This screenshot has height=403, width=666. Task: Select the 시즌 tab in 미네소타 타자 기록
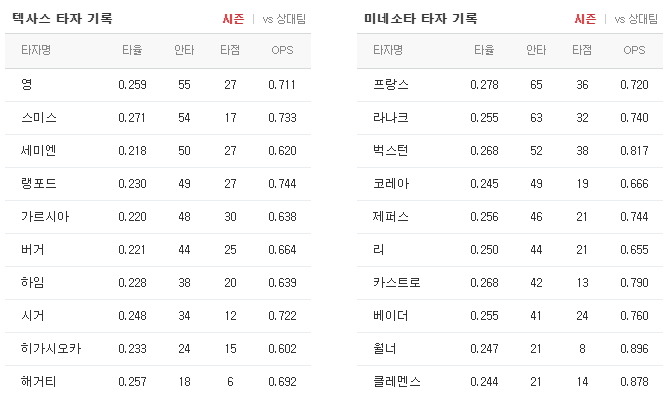coord(585,19)
